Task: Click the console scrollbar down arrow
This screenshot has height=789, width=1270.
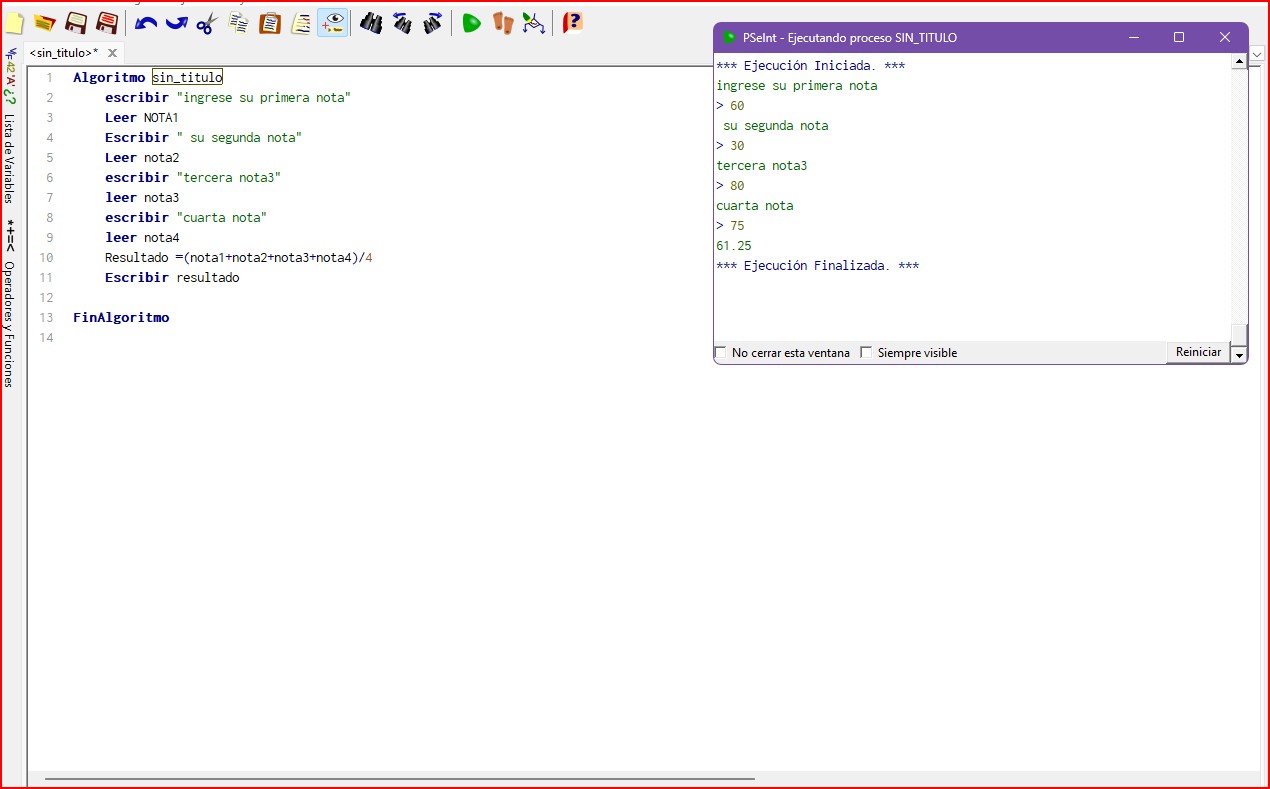Action: 1239,355
